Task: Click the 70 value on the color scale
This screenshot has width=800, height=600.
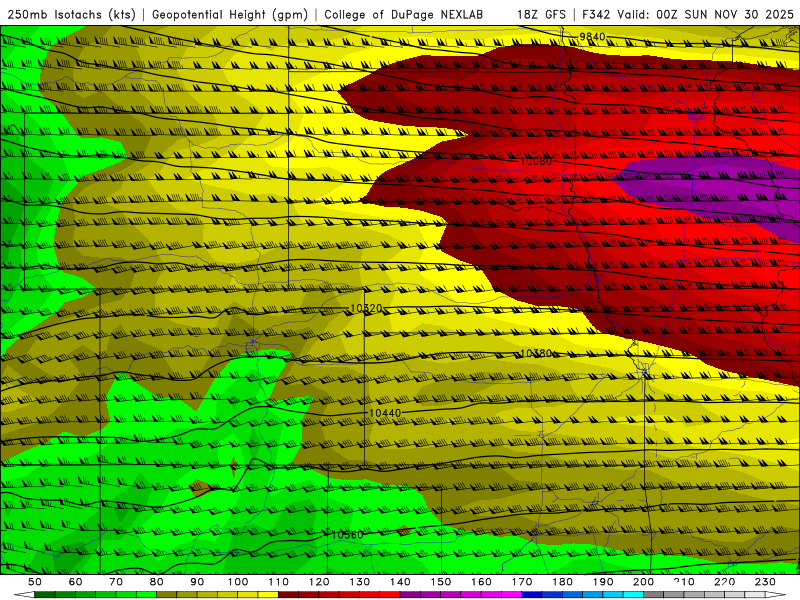Action: point(116,582)
